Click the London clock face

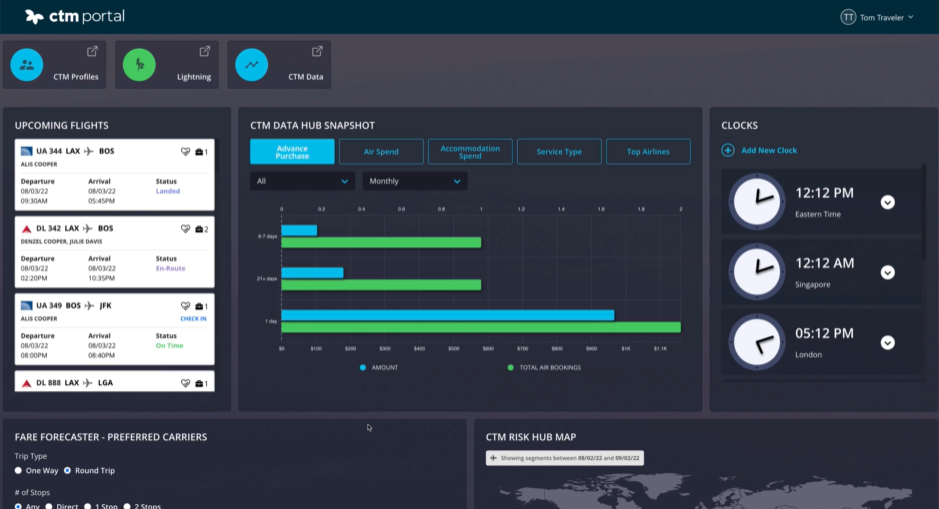pyautogui.click(x=757, y=343)
